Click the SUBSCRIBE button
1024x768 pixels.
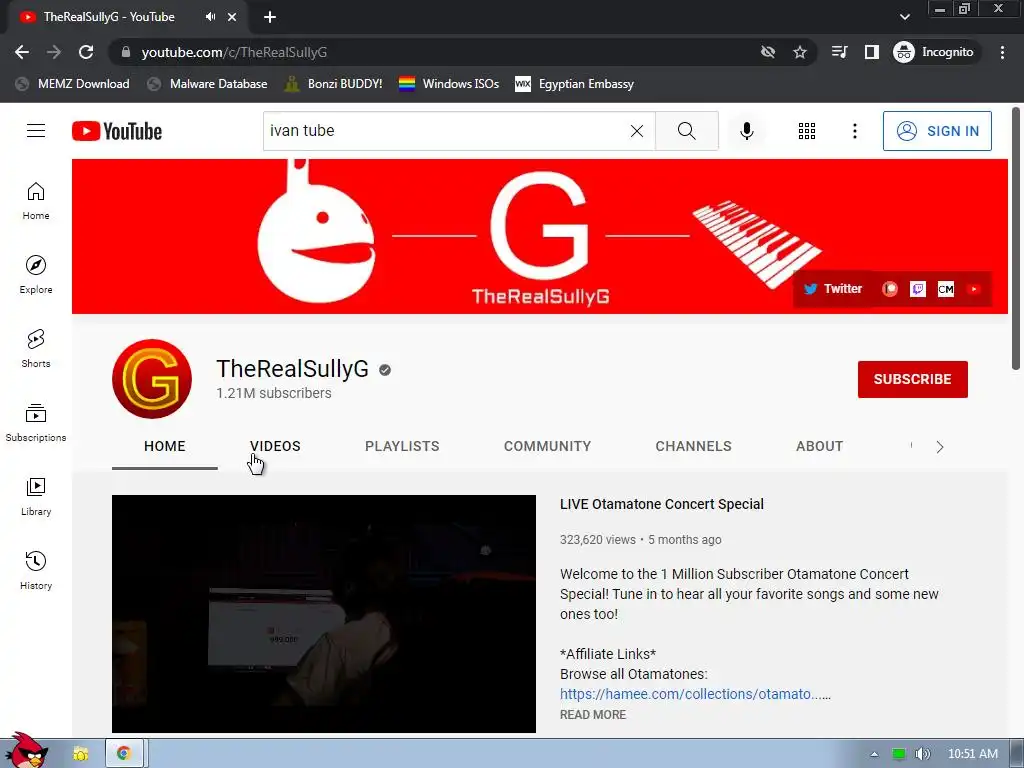912,379
